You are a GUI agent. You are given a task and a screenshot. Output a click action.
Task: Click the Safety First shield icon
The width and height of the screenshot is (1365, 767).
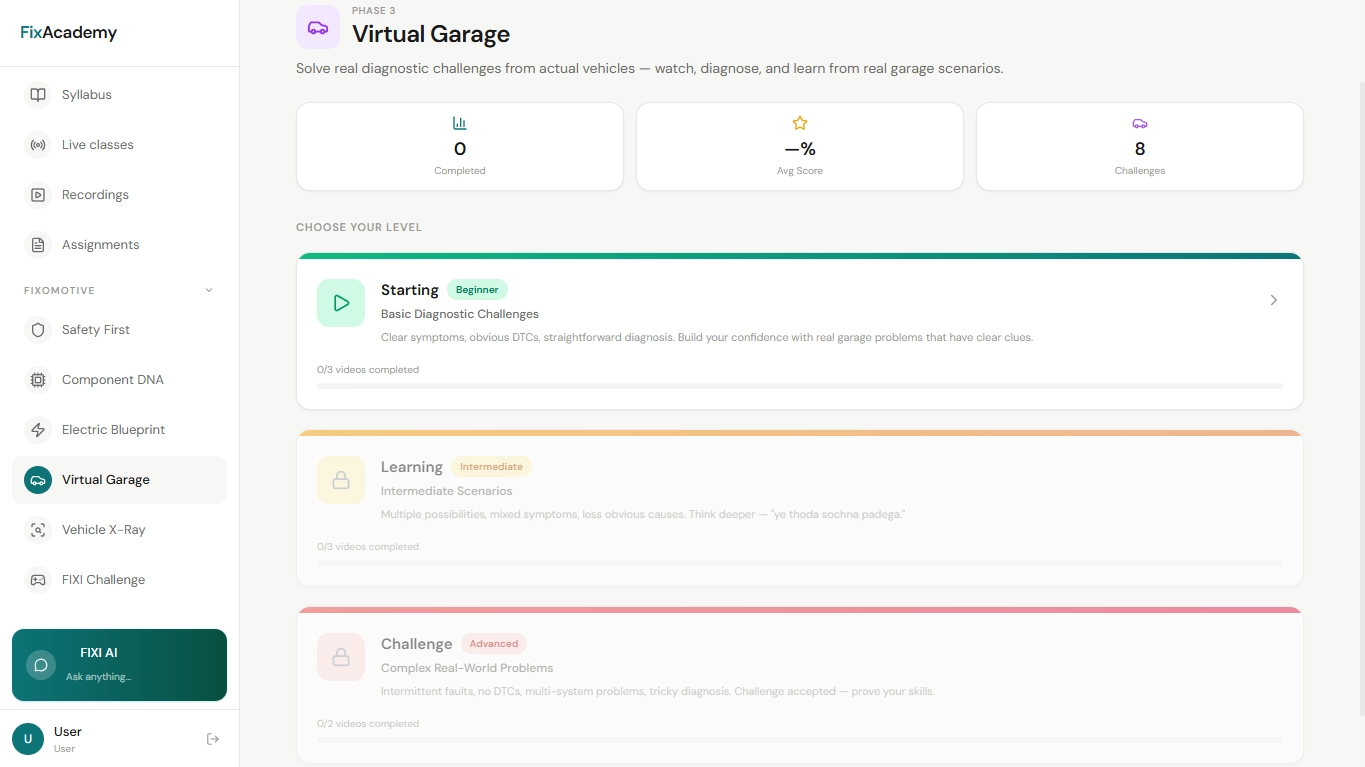37,329
